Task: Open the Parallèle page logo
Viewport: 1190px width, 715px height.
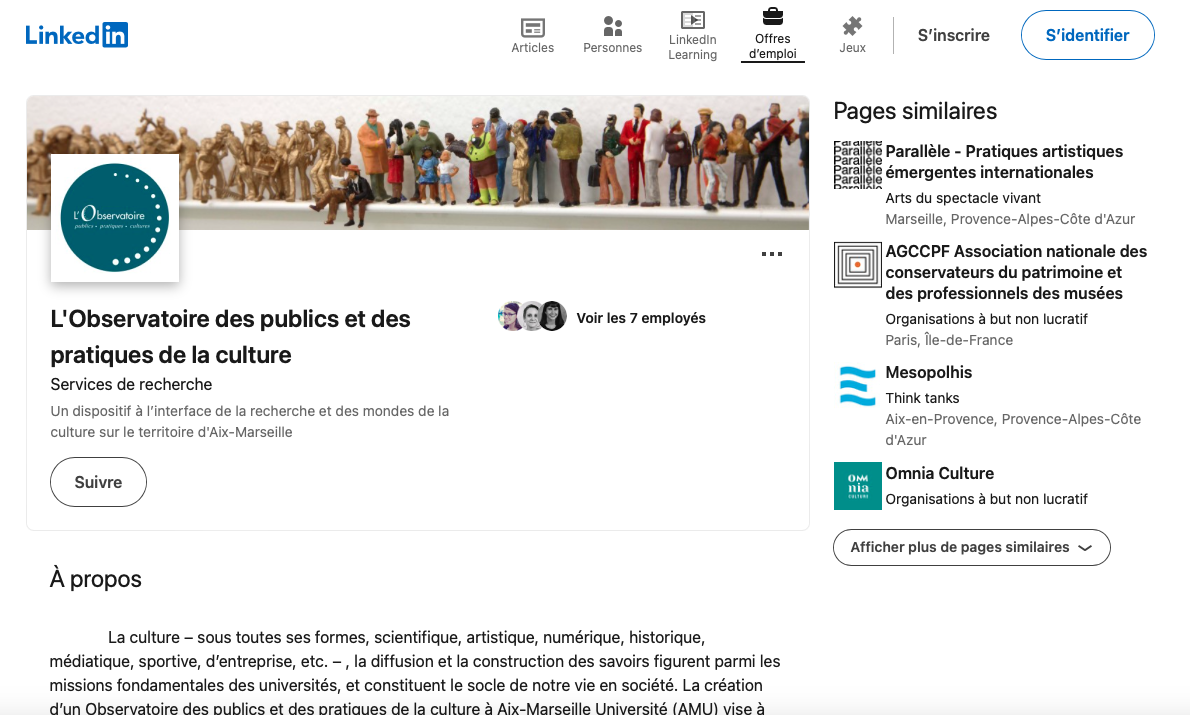Action: tap(858, 164)
